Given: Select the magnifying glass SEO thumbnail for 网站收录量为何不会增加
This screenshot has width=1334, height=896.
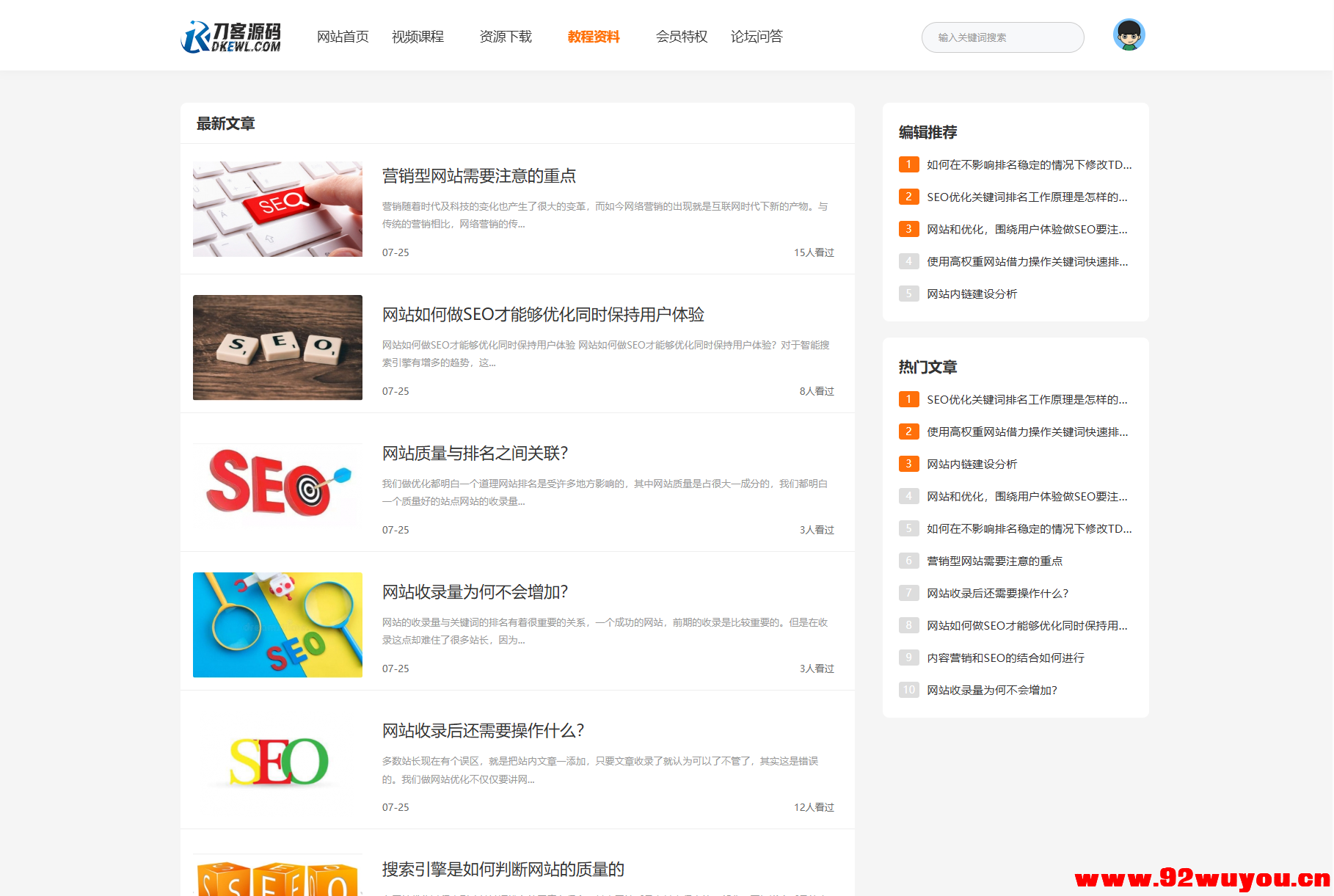Looking at the screenshot, I should [x=277, y=624].
